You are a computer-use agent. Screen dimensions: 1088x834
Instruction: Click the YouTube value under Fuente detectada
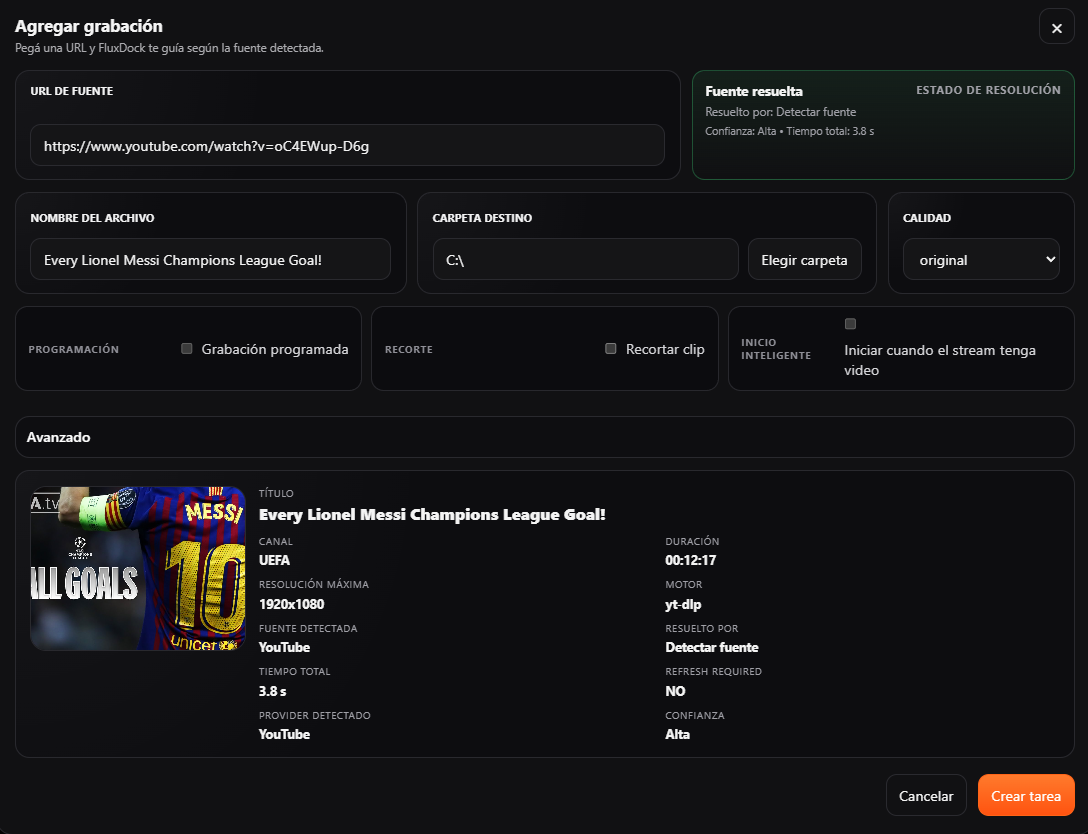[x=284, y=647]
